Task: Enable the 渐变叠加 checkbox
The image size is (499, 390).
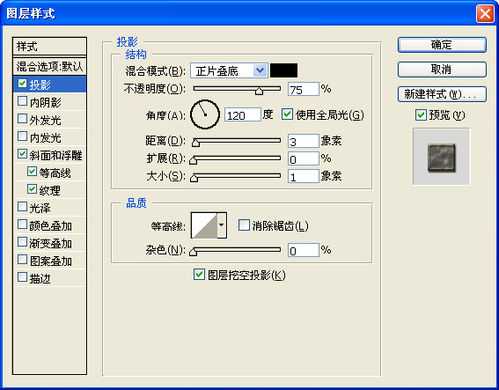Action: click(22, 242)
